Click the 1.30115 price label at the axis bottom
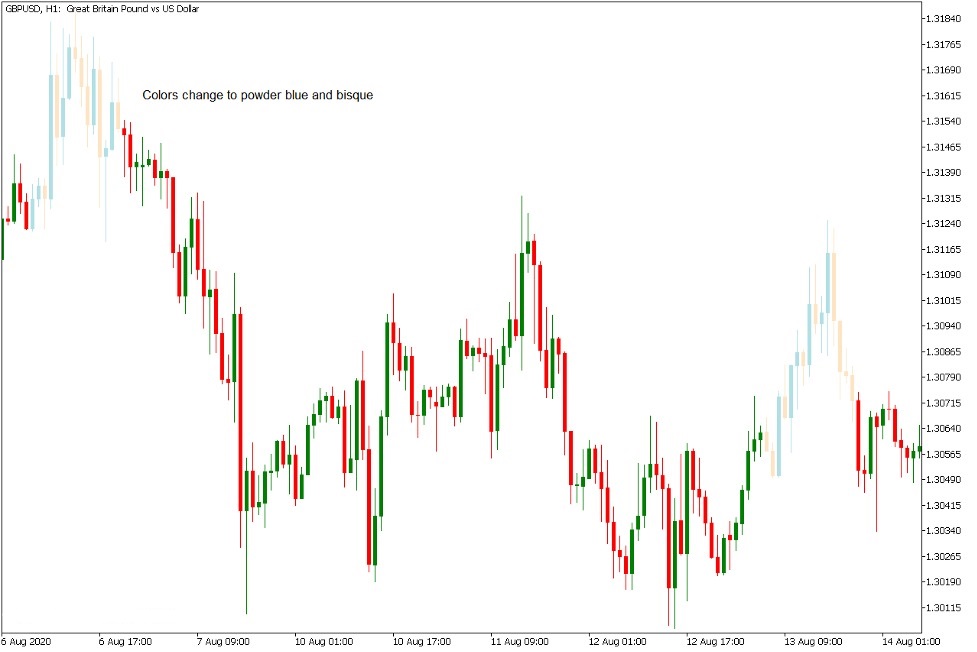 943,607
